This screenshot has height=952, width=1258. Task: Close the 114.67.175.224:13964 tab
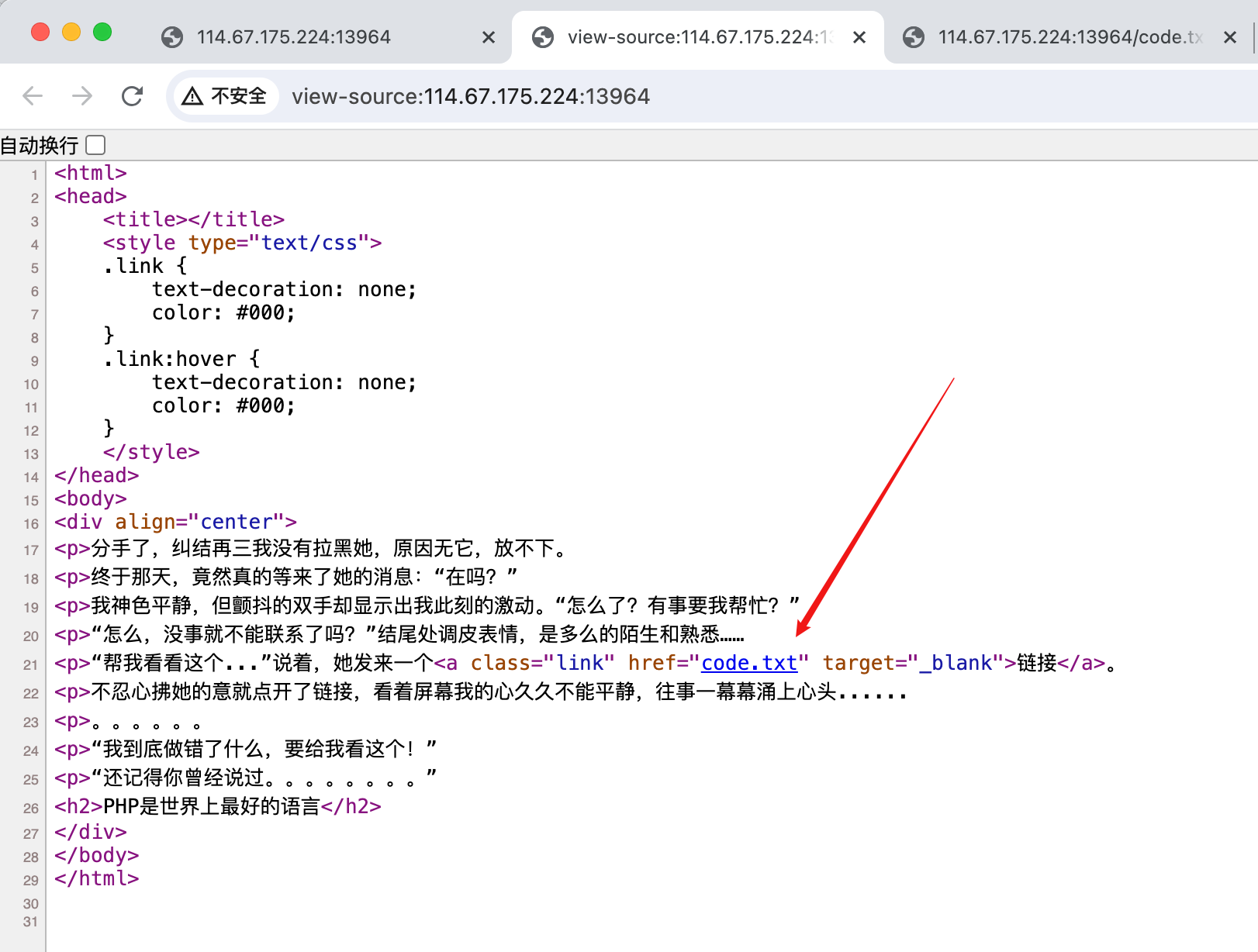tap(489, 36)
